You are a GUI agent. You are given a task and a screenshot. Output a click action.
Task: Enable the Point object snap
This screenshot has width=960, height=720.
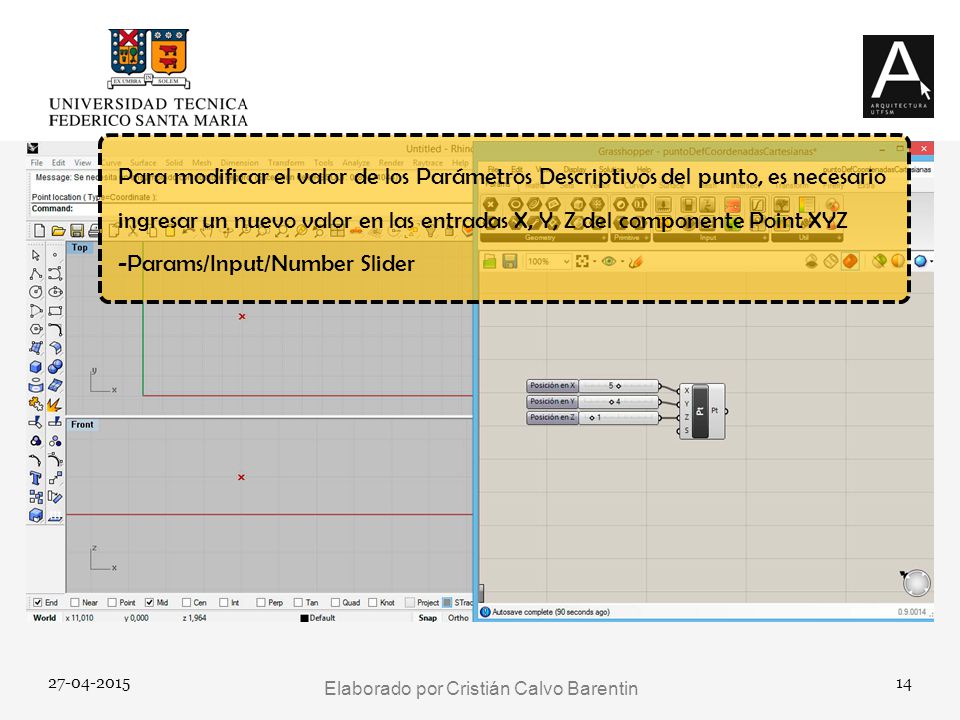tap(112, 602)
